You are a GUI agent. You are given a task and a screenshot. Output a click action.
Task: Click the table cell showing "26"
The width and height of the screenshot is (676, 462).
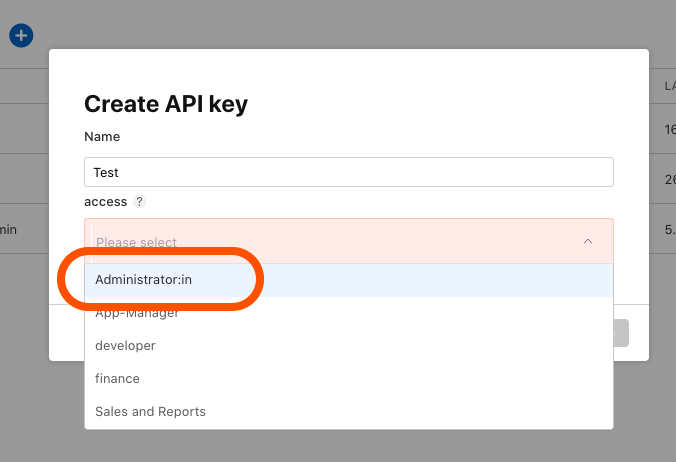coord(668,179)
